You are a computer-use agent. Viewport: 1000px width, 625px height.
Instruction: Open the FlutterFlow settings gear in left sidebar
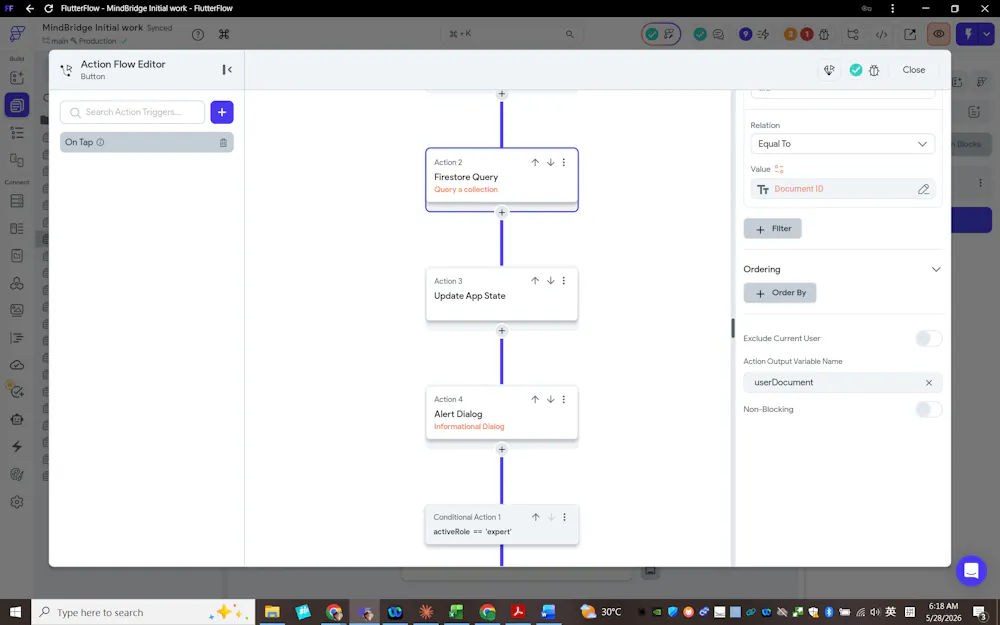17,502
